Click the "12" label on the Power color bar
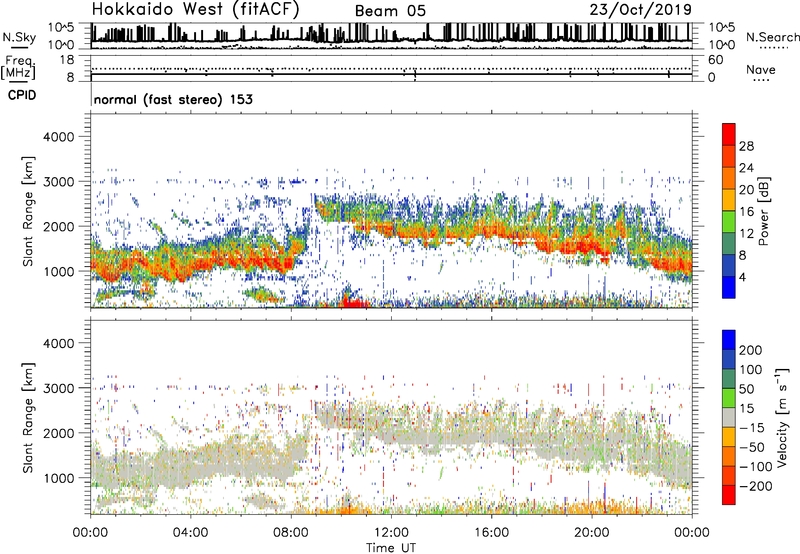The height and width of the screenshot is (554, 800). [746, 234]
